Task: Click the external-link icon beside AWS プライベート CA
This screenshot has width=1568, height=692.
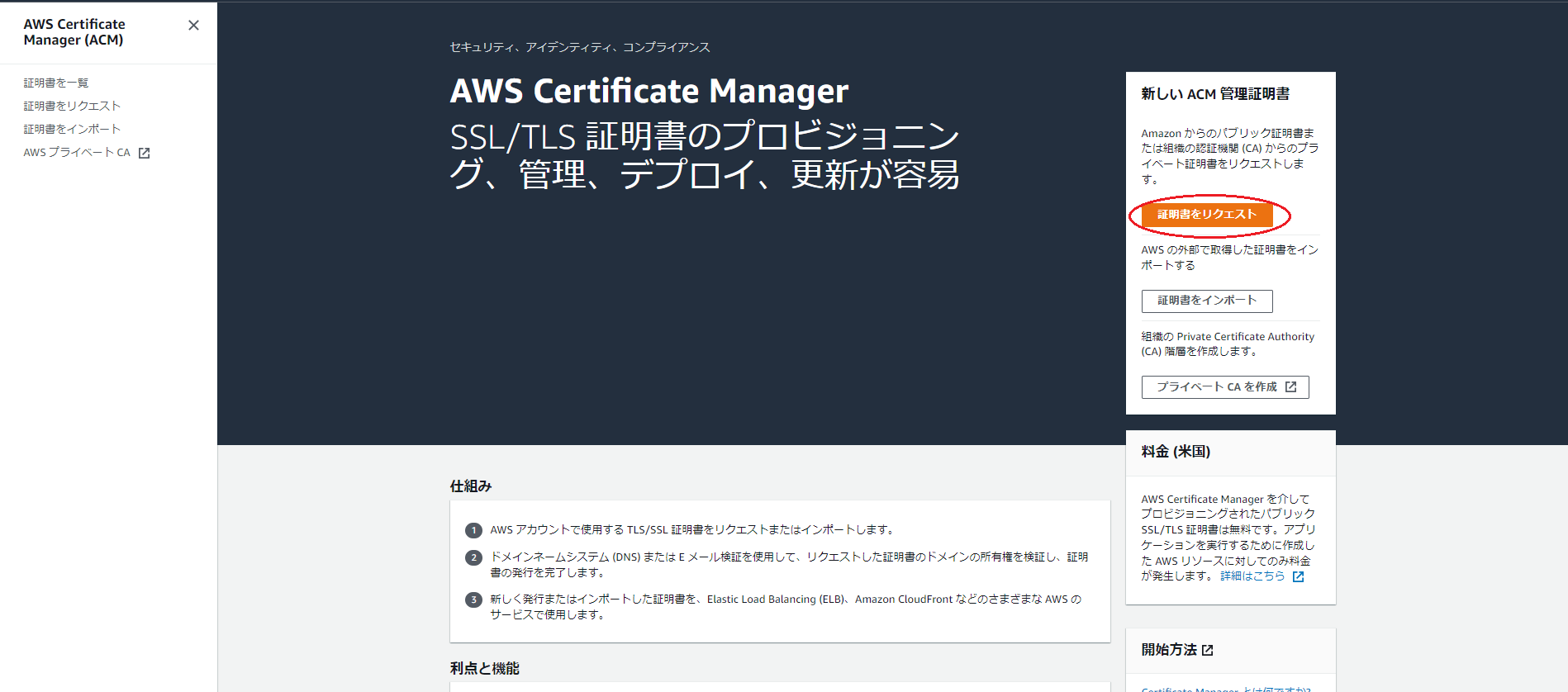Action: (144, 153)
